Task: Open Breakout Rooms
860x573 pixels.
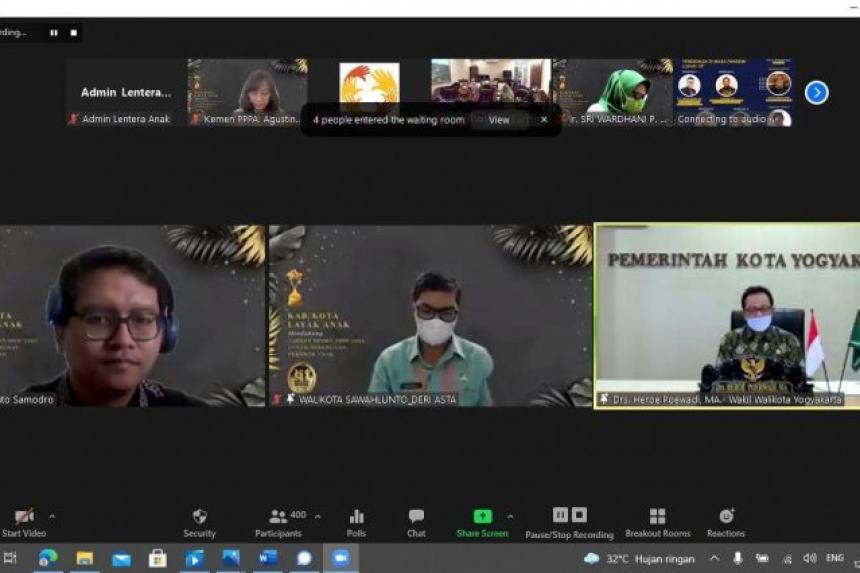Action: [657, 522]
